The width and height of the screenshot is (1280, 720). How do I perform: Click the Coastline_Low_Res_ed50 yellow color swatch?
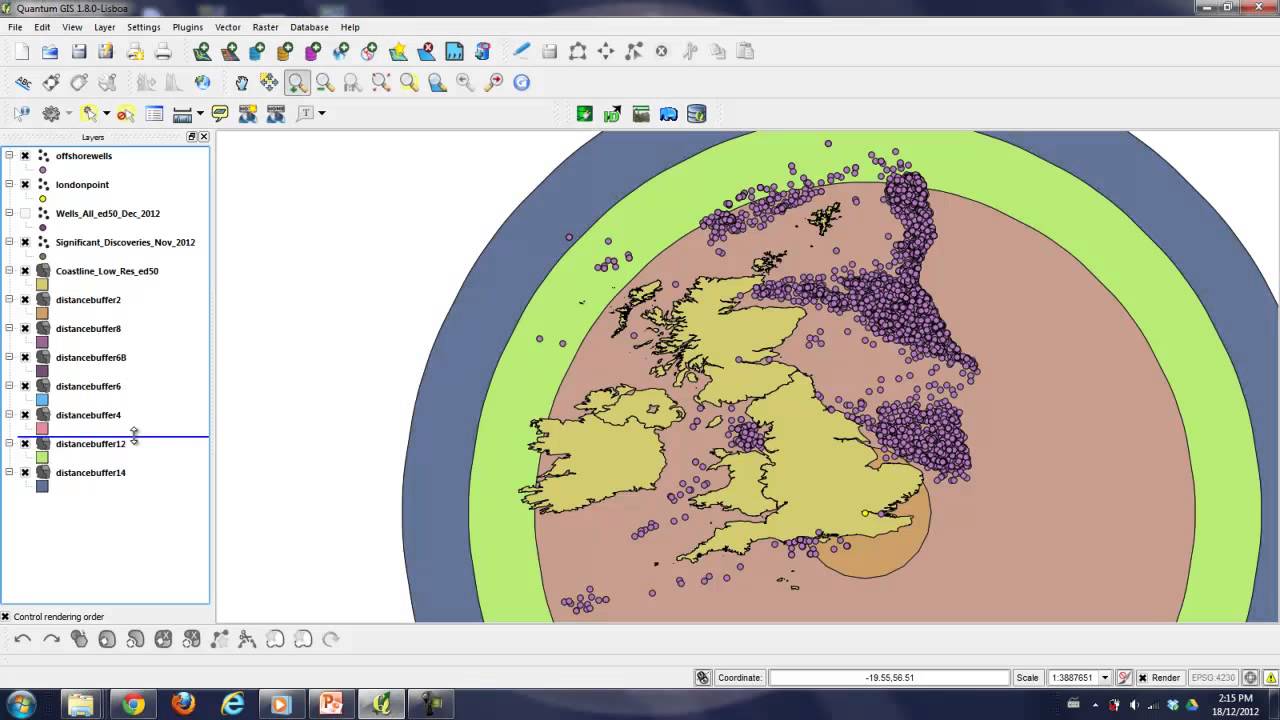coord(42,285)
